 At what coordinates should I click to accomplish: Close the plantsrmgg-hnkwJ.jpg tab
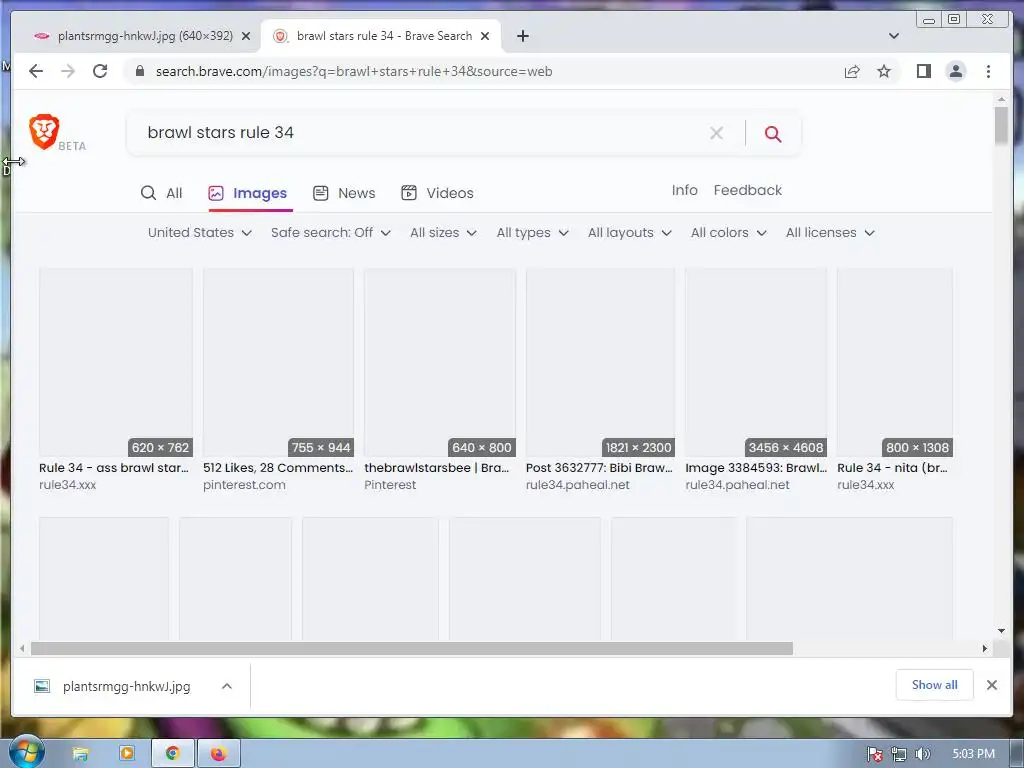[246, 36]
